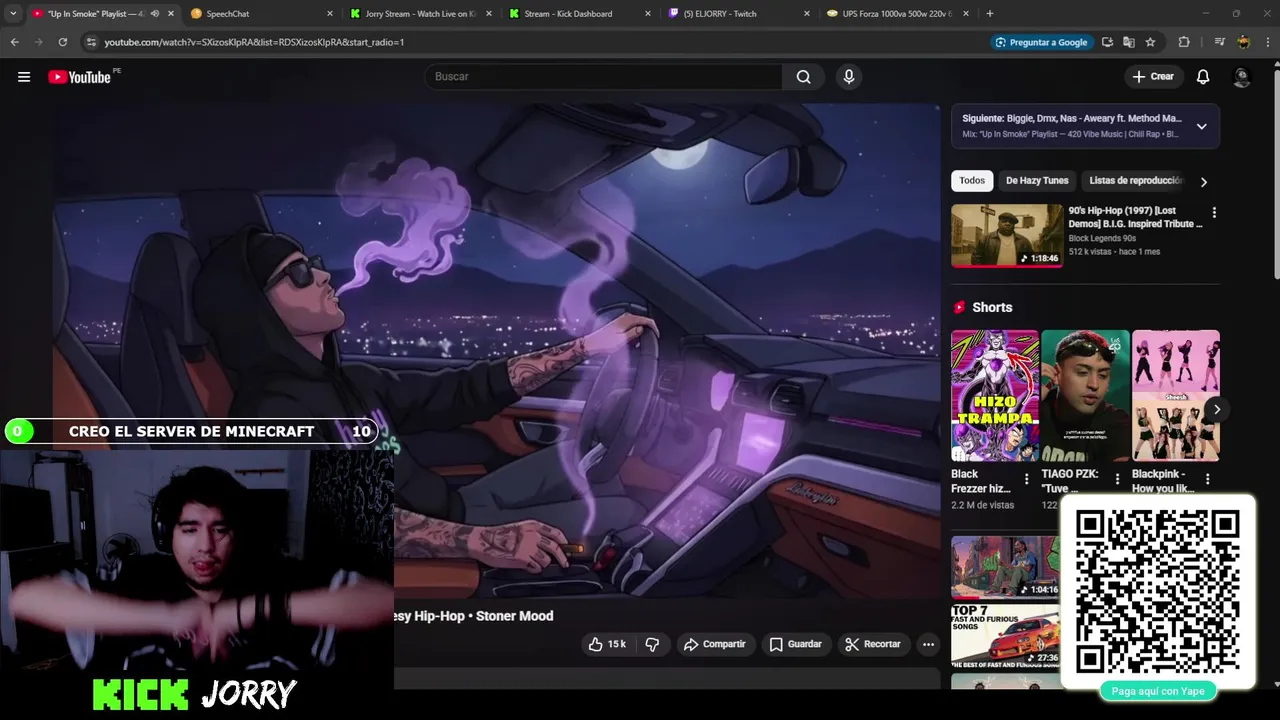
Task: Open the YouTube hamburger guide menu
Action: pos(24,77)
